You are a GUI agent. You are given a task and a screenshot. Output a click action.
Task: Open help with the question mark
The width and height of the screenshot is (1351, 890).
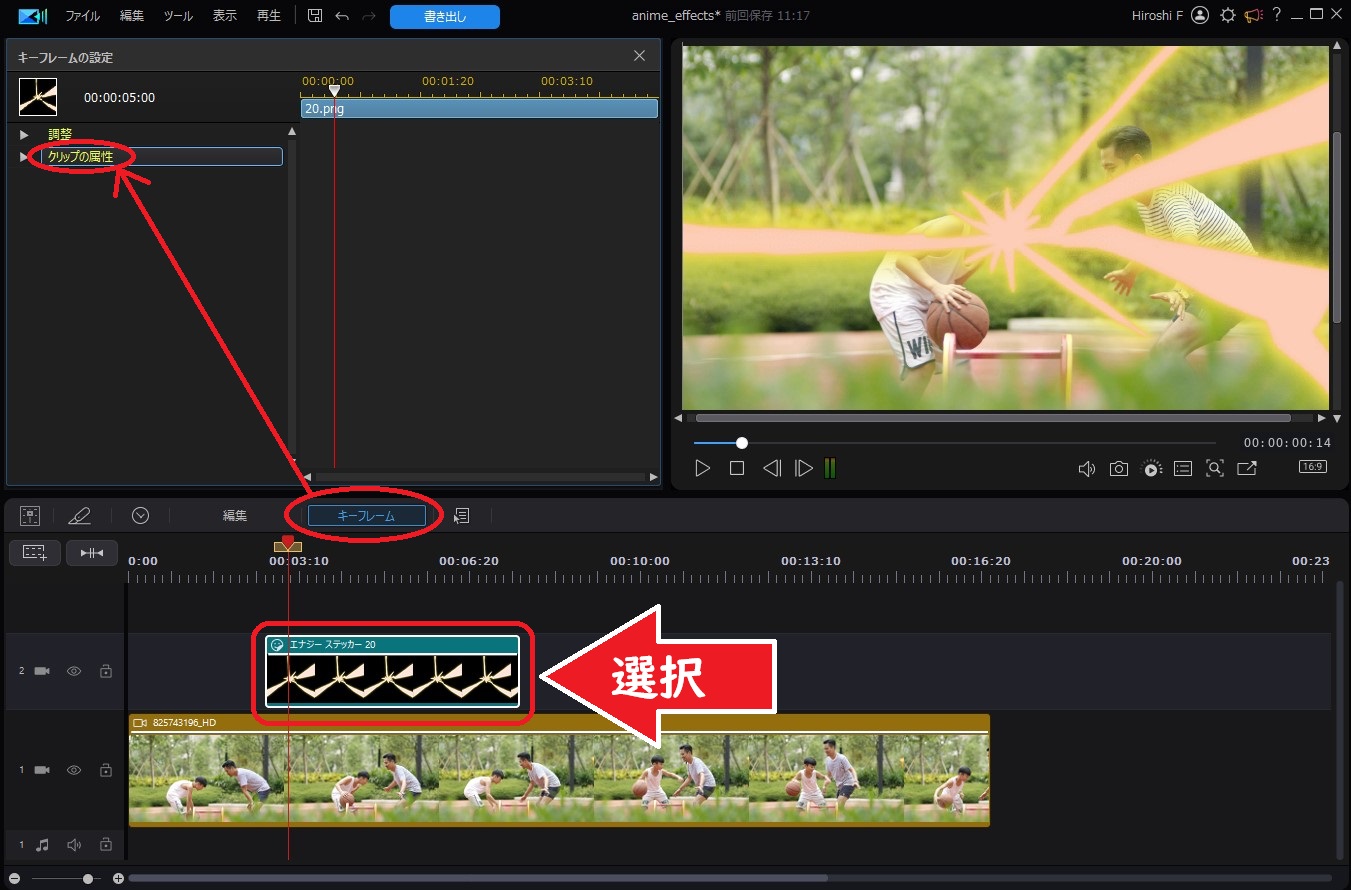pyautogui.click(x=1277, y=15)
